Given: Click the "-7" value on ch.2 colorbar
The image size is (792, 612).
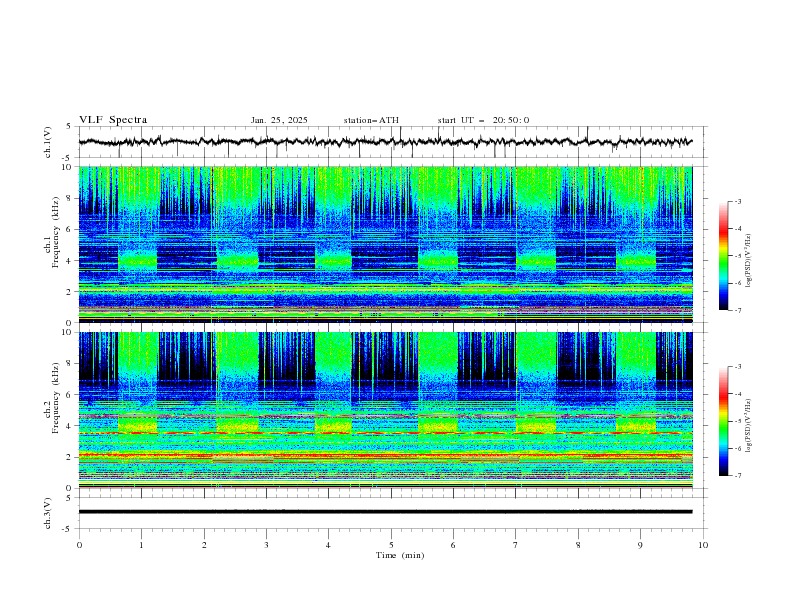Looking at the screenshot, I should pyautogui.click(x=738, y=476).
